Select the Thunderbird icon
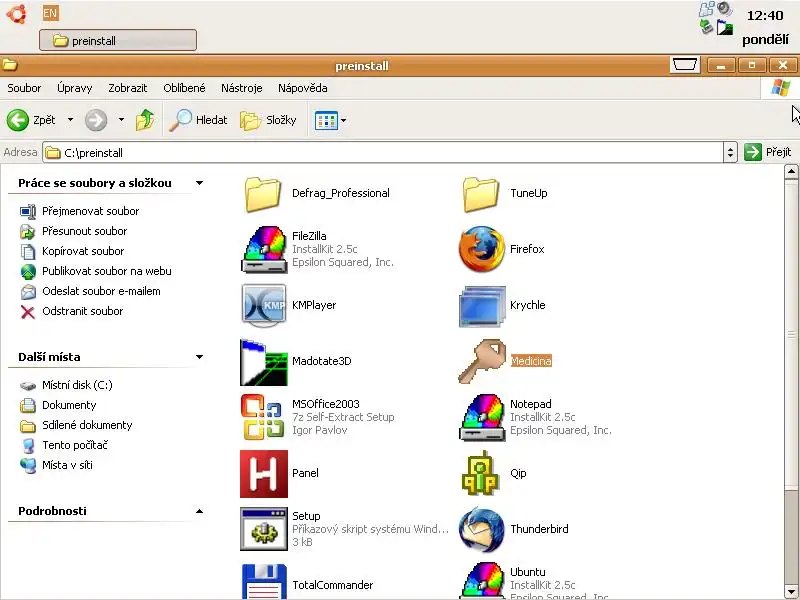Viewport: 800px width, 600px height. click(x=482, y=529)
